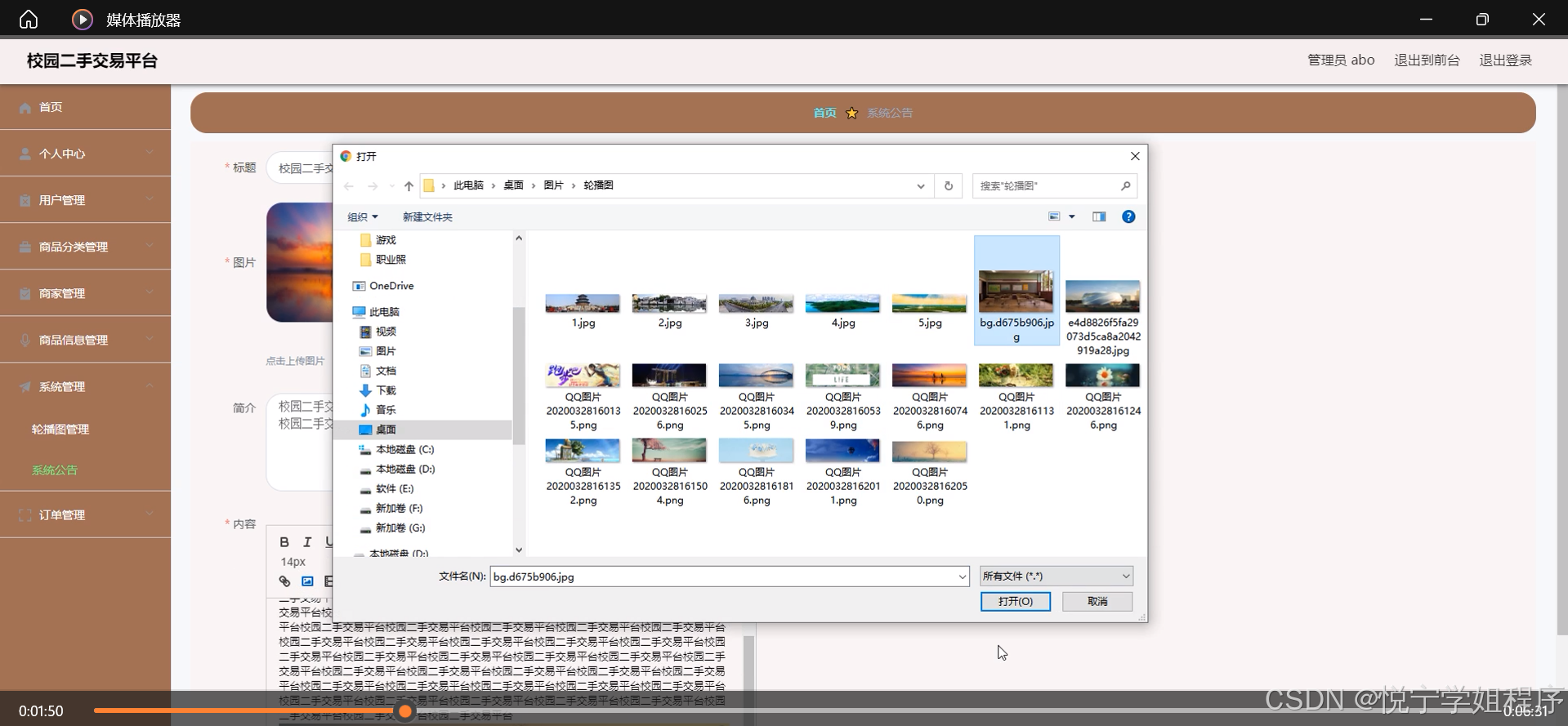The height and width of the screenshot is (726, 1568).
Task: Expand the file name combo box arrow
Action: pos(962,577)
